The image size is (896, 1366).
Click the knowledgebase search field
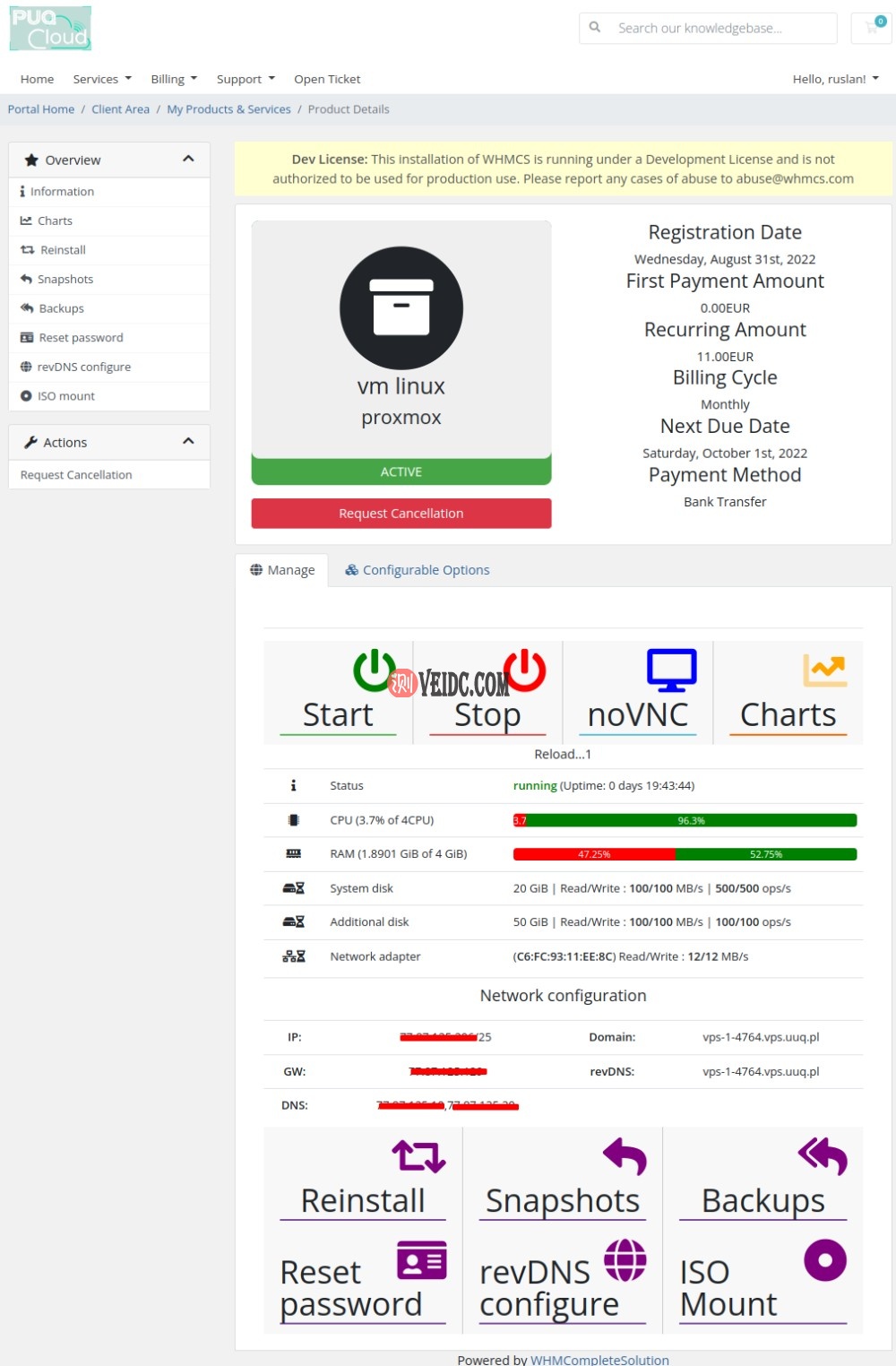(x=717, y=28)
